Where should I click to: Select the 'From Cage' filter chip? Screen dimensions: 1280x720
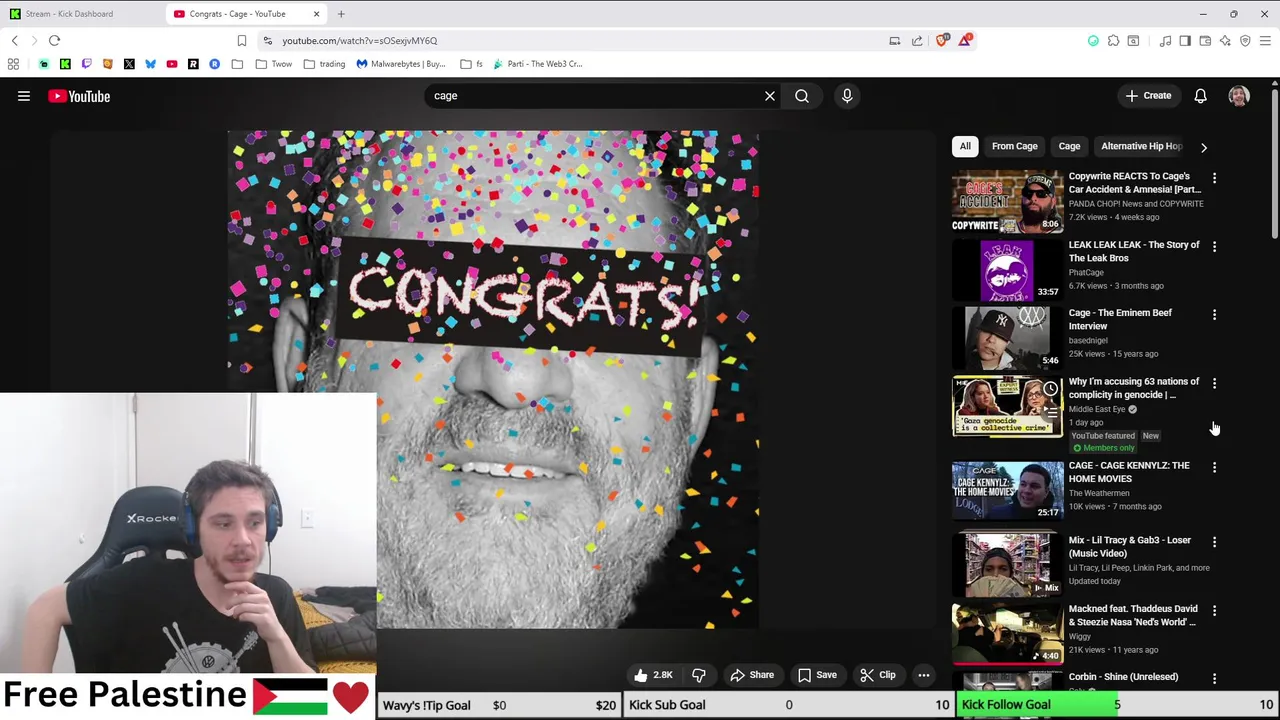point(1014,146)
